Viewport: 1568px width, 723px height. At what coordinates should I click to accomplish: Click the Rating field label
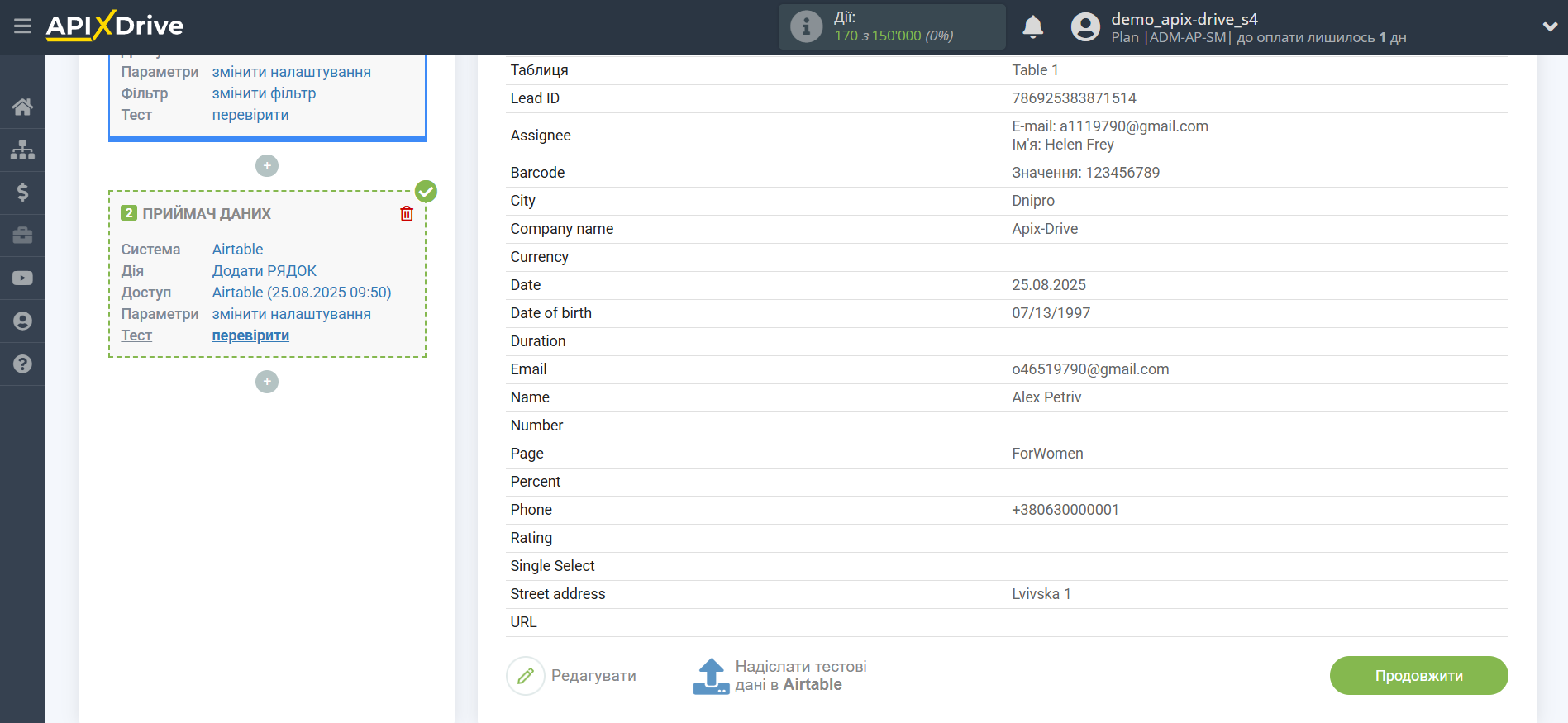tap(531, 538)
